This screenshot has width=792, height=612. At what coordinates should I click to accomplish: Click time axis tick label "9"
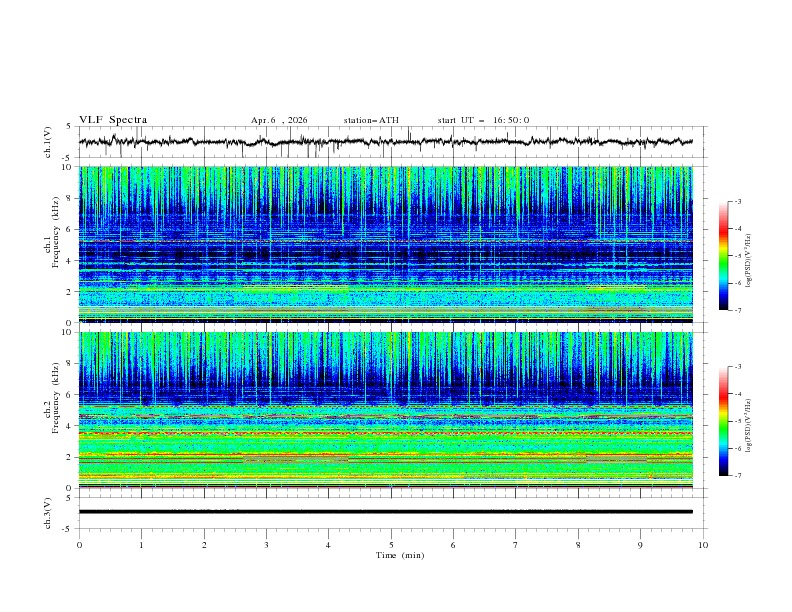pyautogui.click(x=640, y=545)
